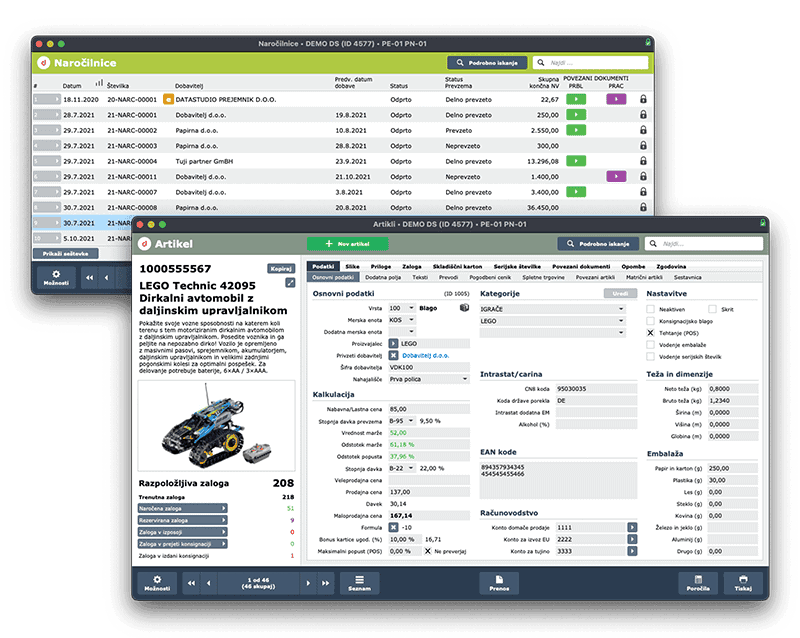Screen dimensions: 800x638
Task: Open the Poročila reports icon
Action: click(698, 582)
